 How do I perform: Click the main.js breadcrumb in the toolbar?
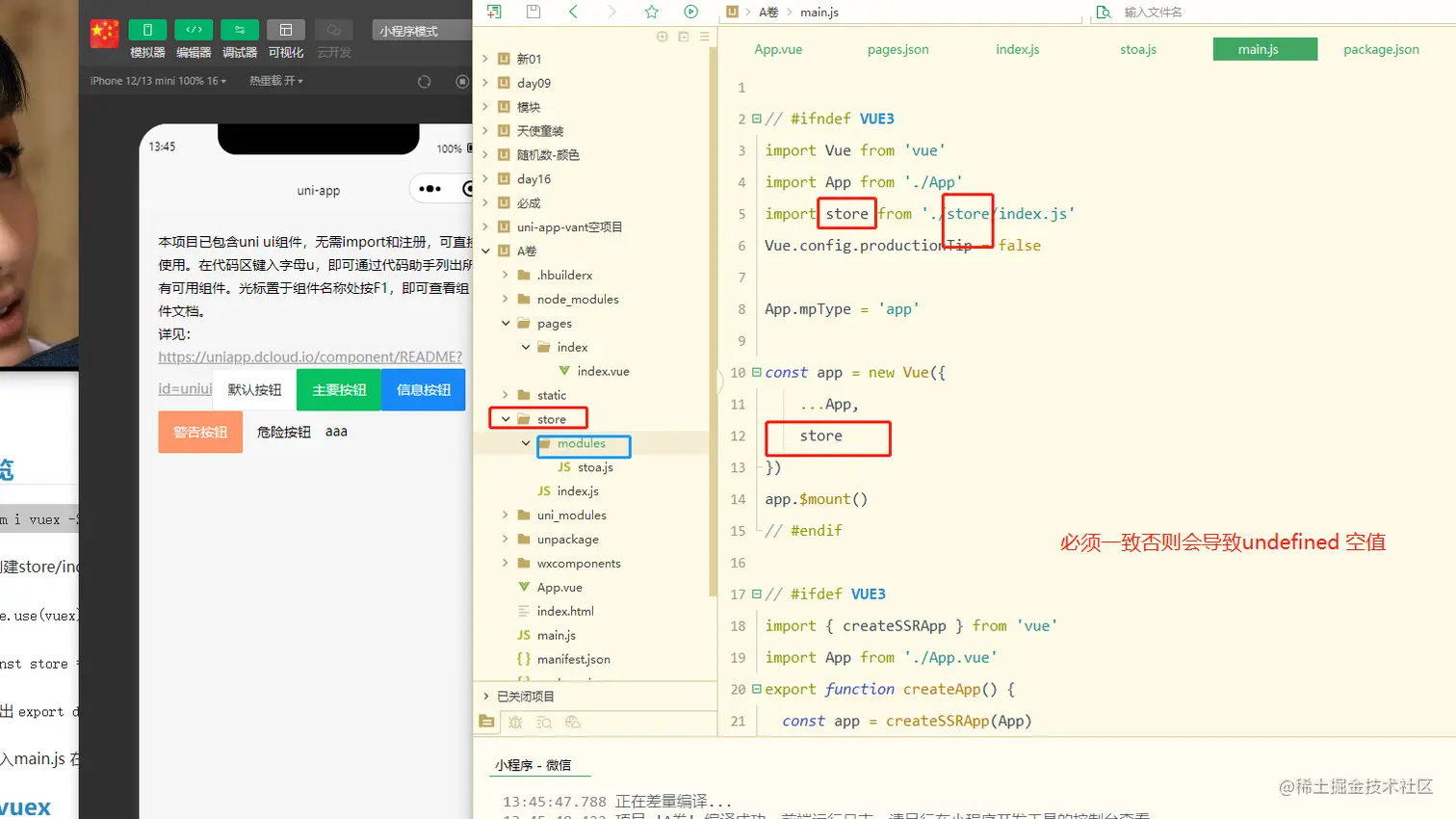[819, 13]
